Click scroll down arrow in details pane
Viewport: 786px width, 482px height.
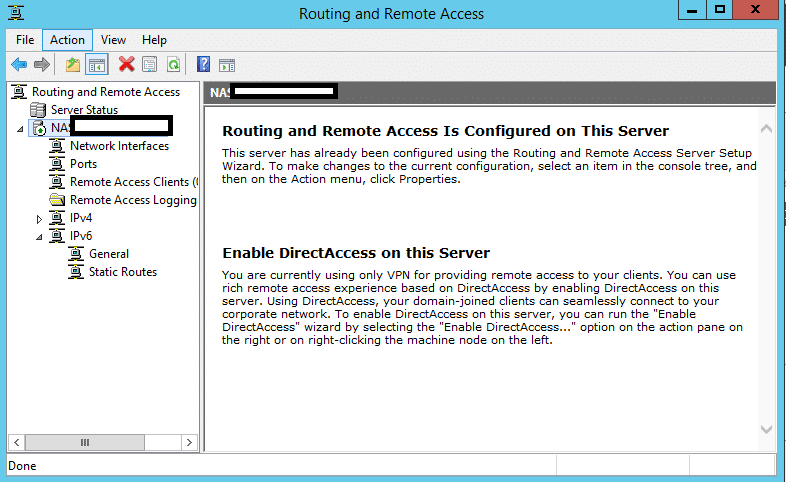[766, 429]
